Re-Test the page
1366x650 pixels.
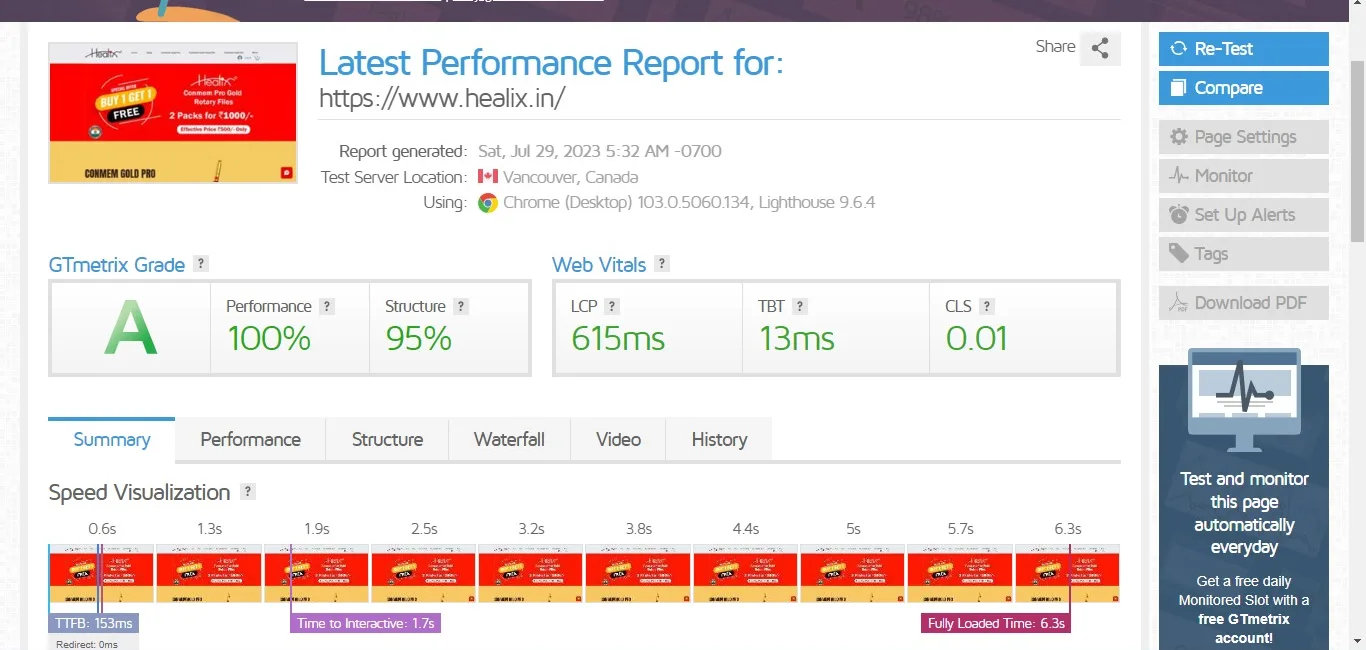(1244, 49)
